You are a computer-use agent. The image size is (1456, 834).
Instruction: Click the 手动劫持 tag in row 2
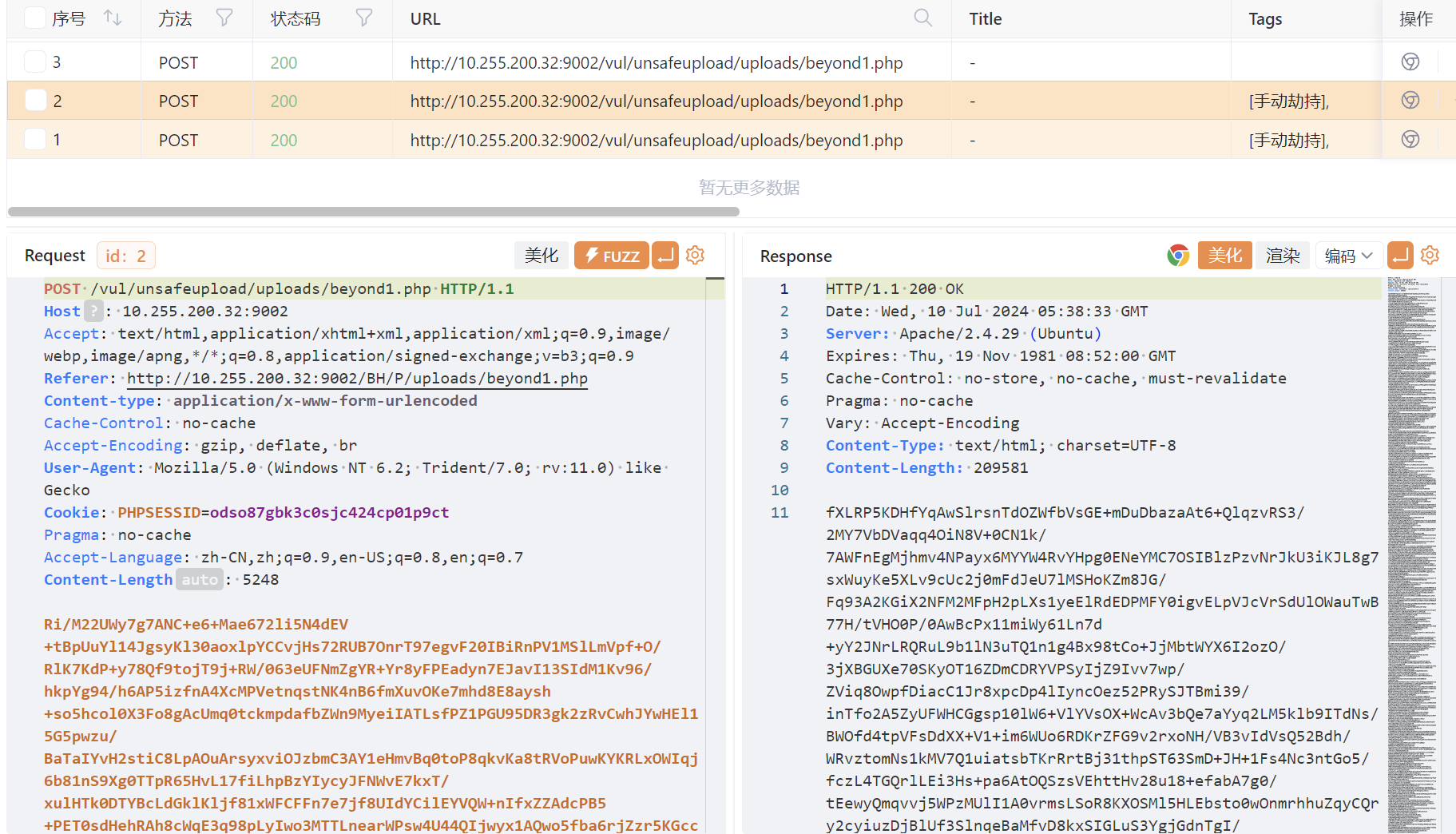[1289, 101]
